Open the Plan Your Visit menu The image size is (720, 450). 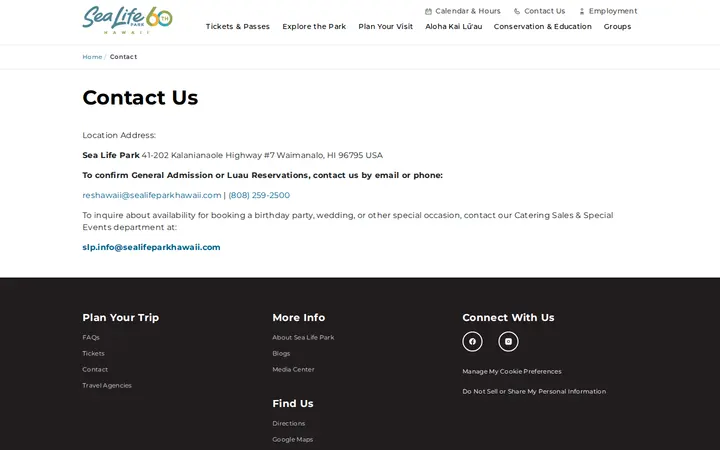point(386,27)
